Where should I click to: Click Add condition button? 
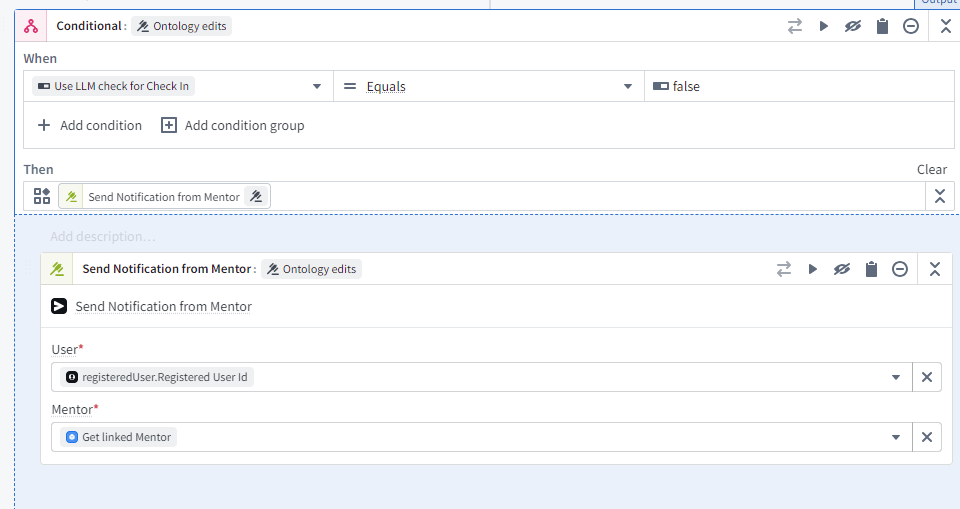[90, 126]
